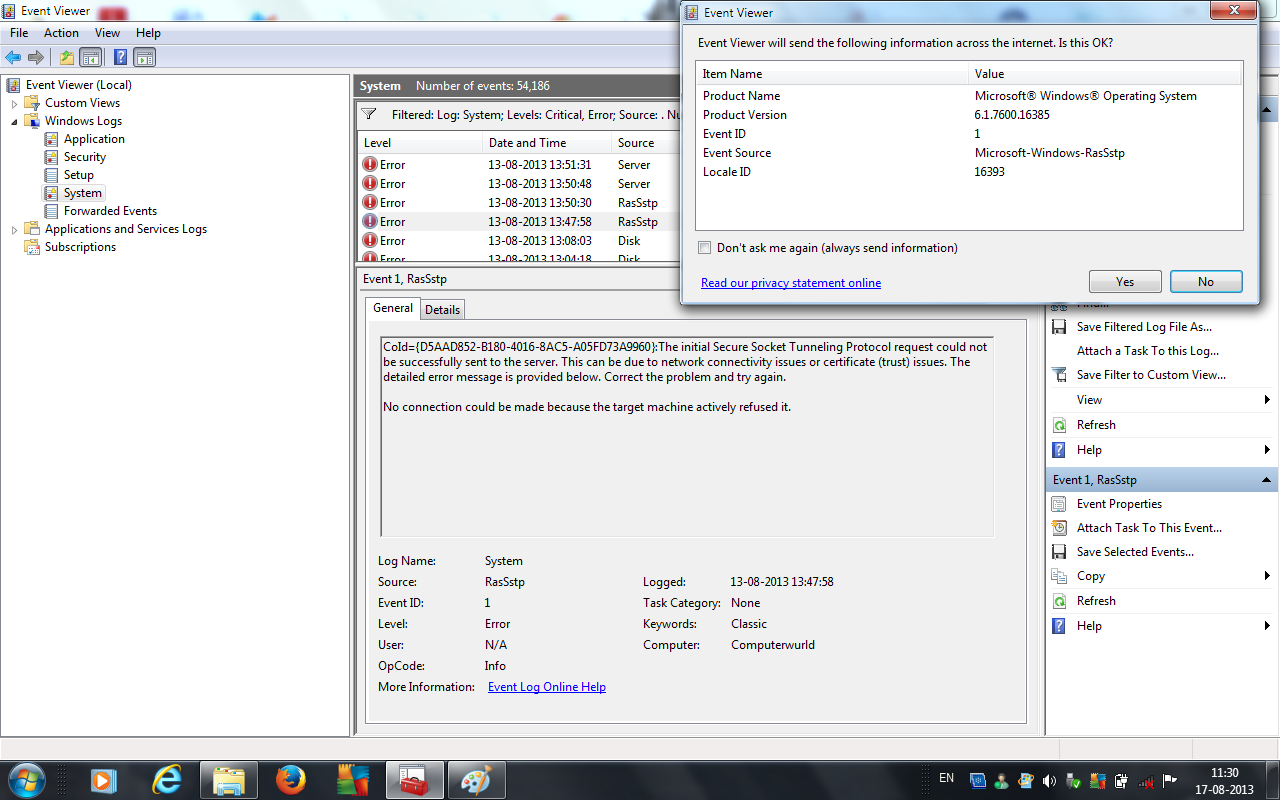The width and height of the screenshot is (1280, 800).
Task: Click the power plug battery tray icon
Action: click(1122, 781)
